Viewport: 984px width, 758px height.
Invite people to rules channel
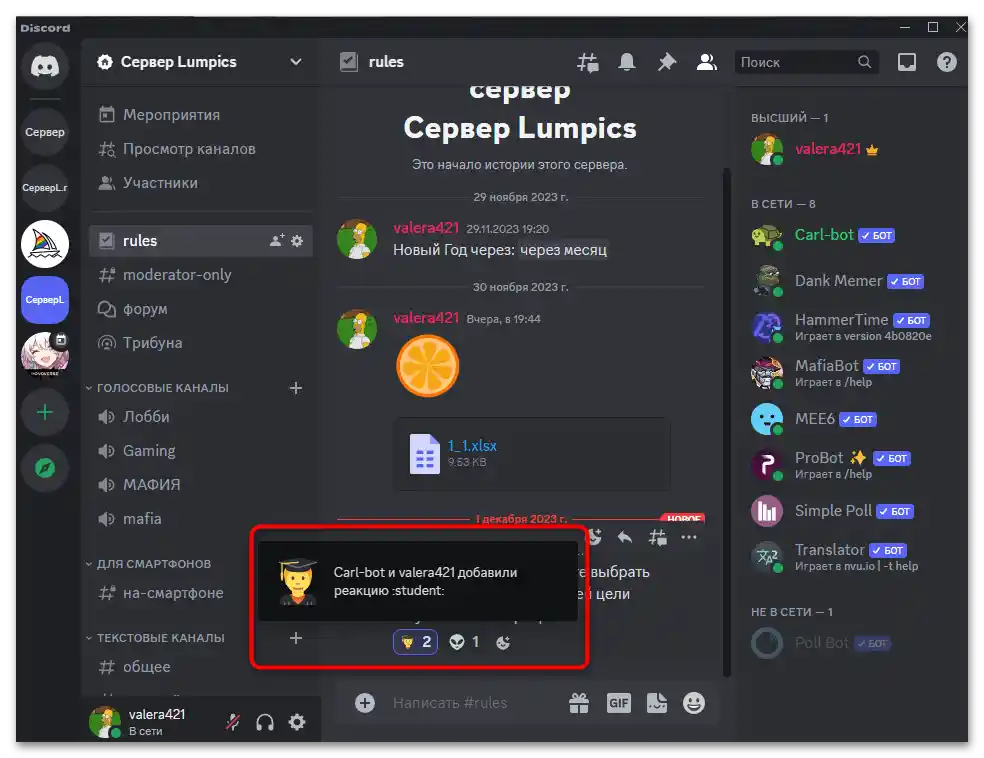pos(277,240)
